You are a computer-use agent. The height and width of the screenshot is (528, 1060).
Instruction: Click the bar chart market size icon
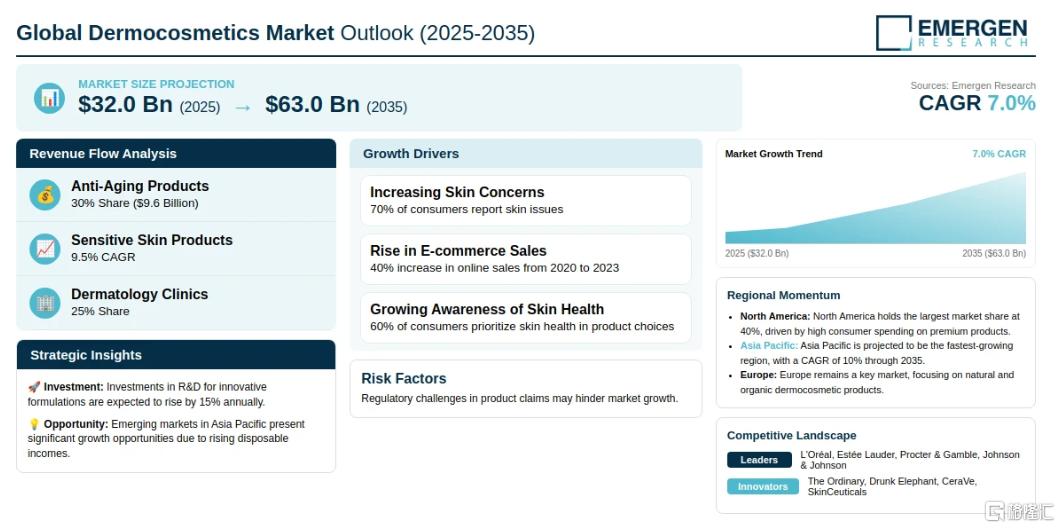click(x=49, y=98)
